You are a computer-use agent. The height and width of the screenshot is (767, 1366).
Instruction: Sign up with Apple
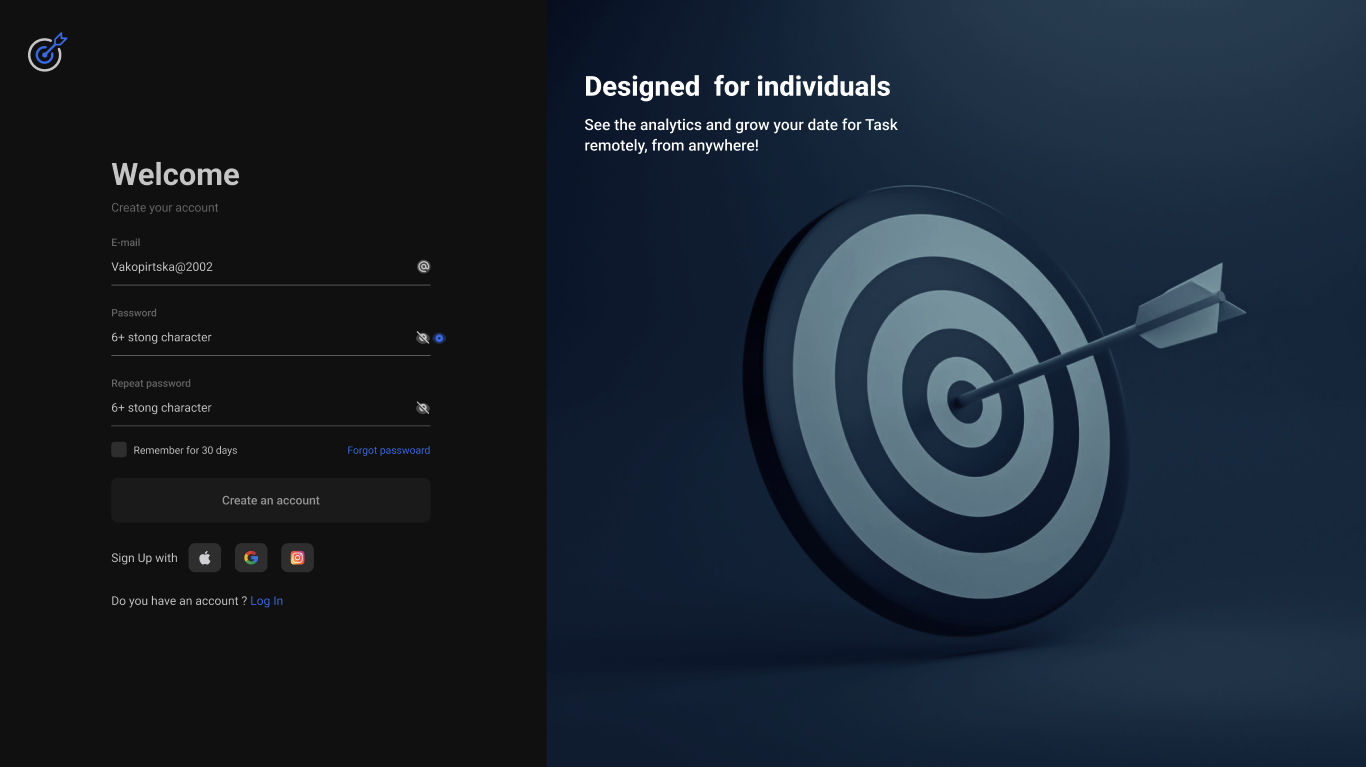coord(205,558)
